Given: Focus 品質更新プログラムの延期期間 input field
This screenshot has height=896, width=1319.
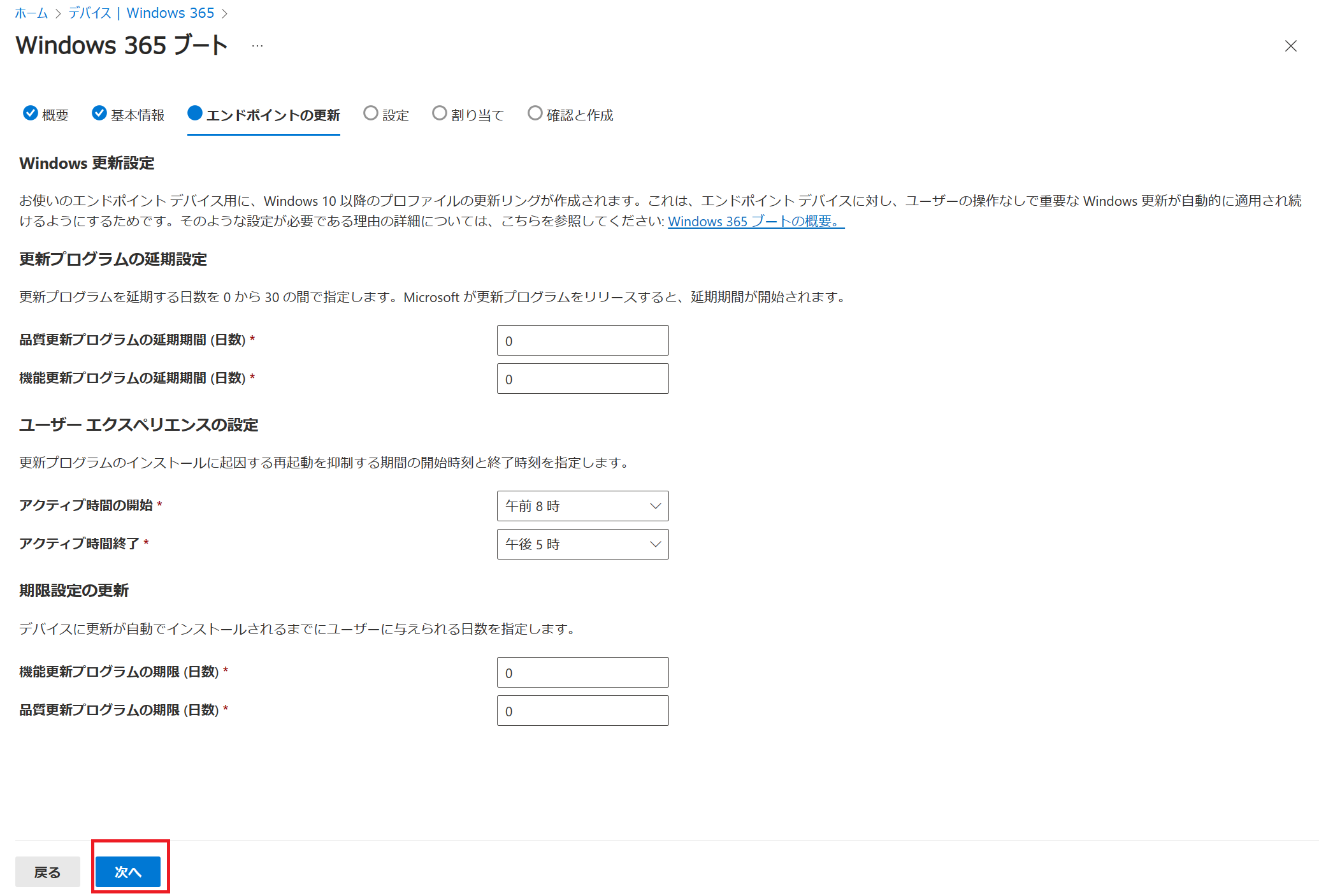Looking at the screenshot, I should (x=582, y=340).
